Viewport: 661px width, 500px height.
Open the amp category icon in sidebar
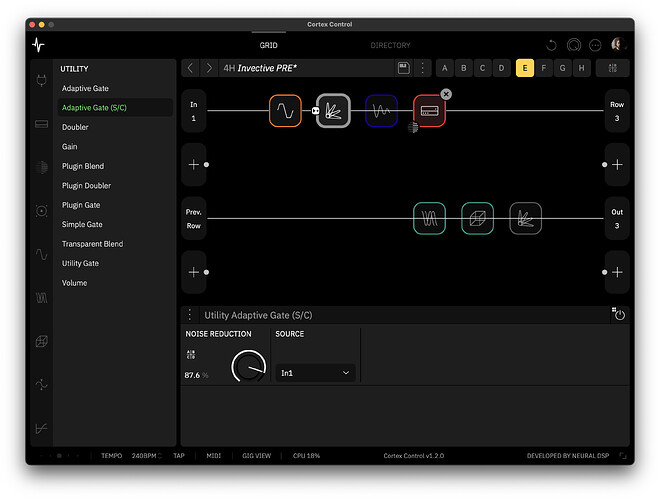41,124
